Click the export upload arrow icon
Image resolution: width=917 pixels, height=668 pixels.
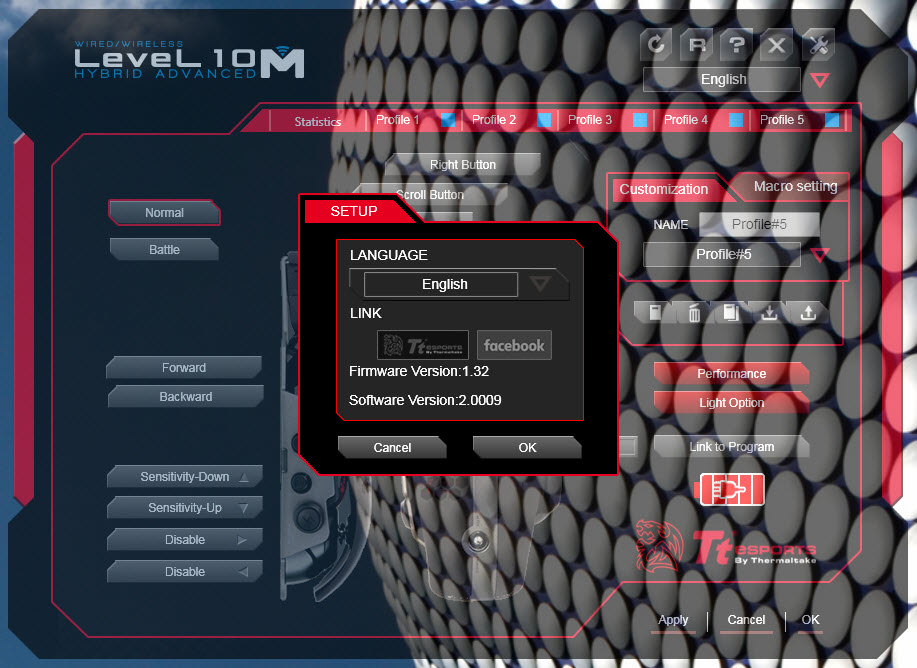[808, 312]
